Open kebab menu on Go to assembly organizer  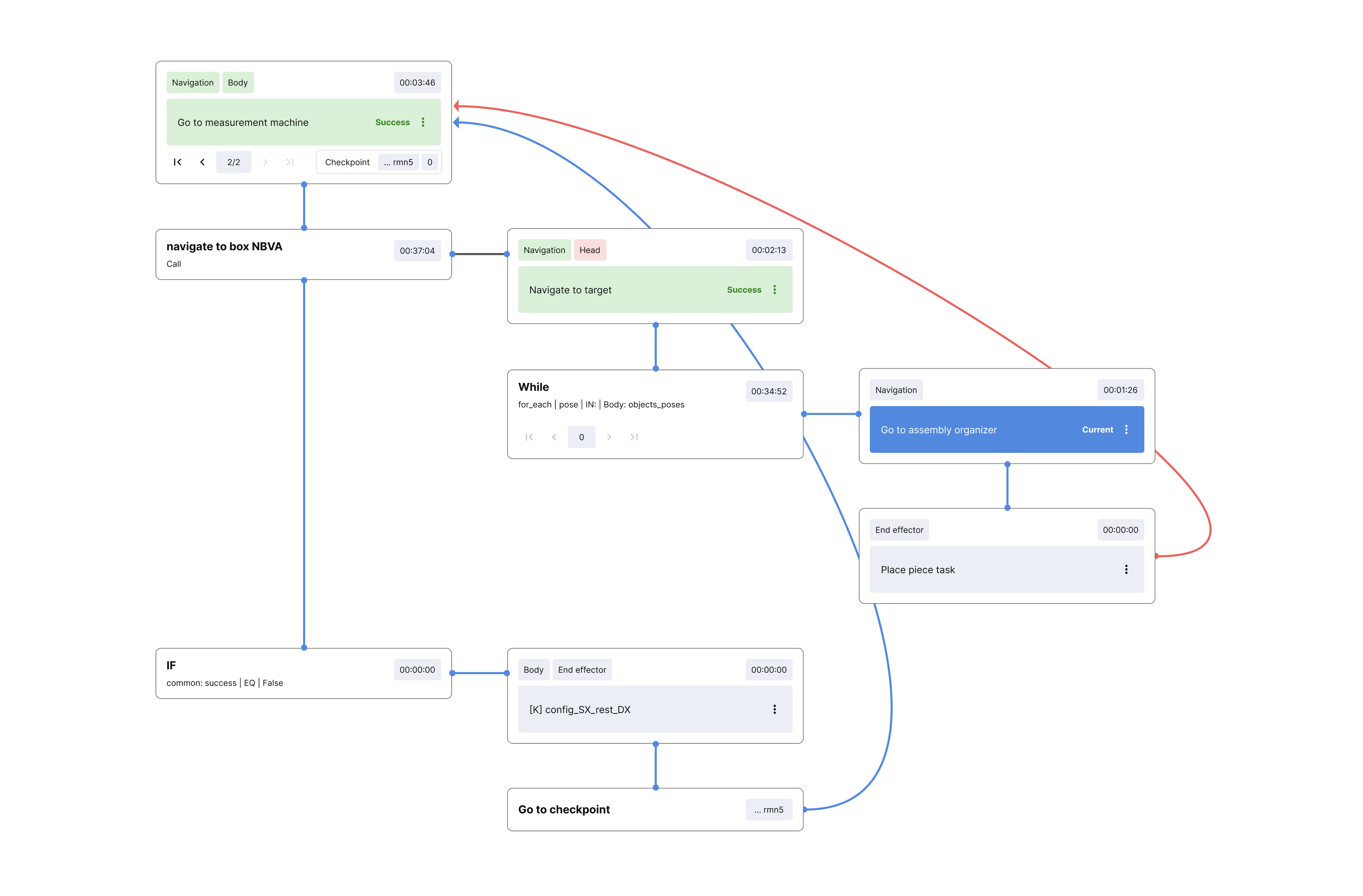(1126, 429)
